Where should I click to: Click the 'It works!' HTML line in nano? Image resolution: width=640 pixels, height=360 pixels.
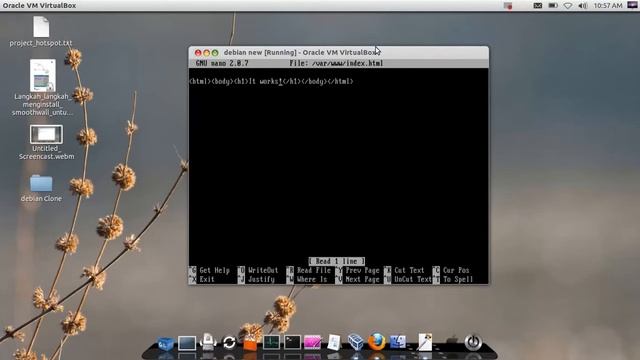[271, 81]
